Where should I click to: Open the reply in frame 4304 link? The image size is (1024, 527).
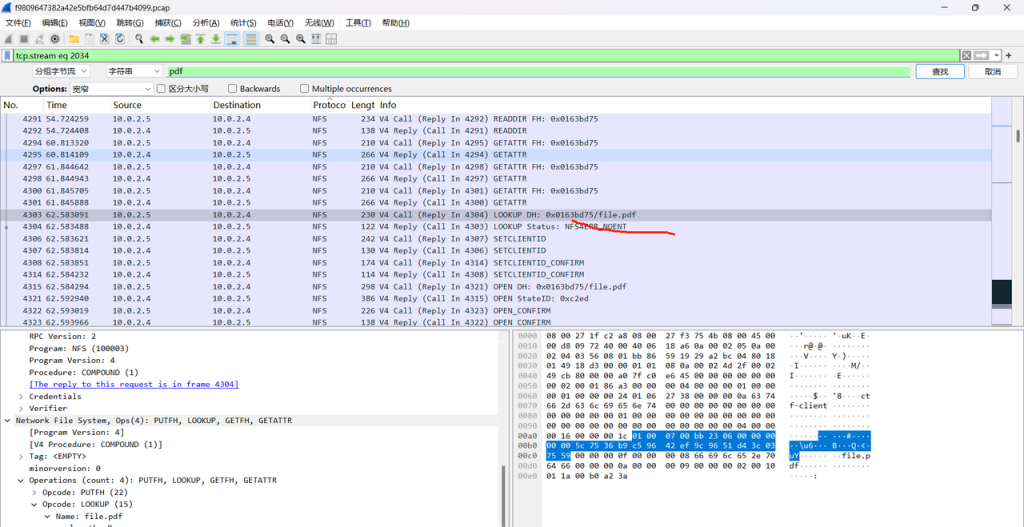tap(134, 384)
